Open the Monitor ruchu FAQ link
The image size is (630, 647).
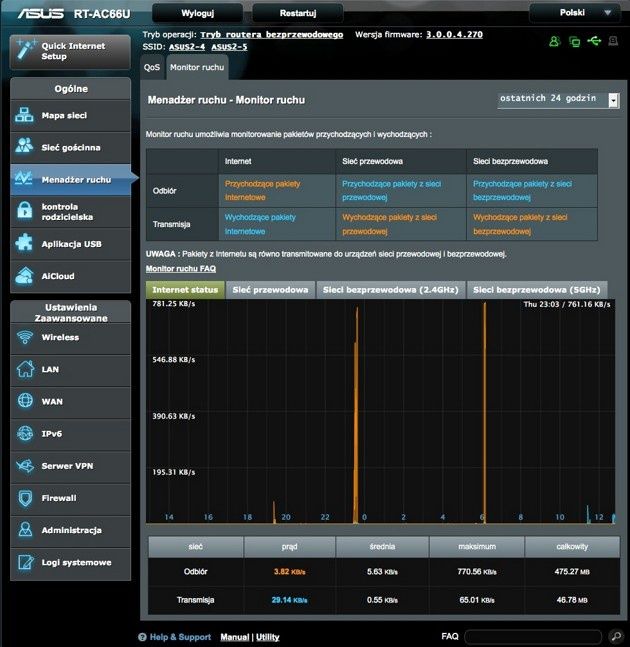[x=181, y=269]
